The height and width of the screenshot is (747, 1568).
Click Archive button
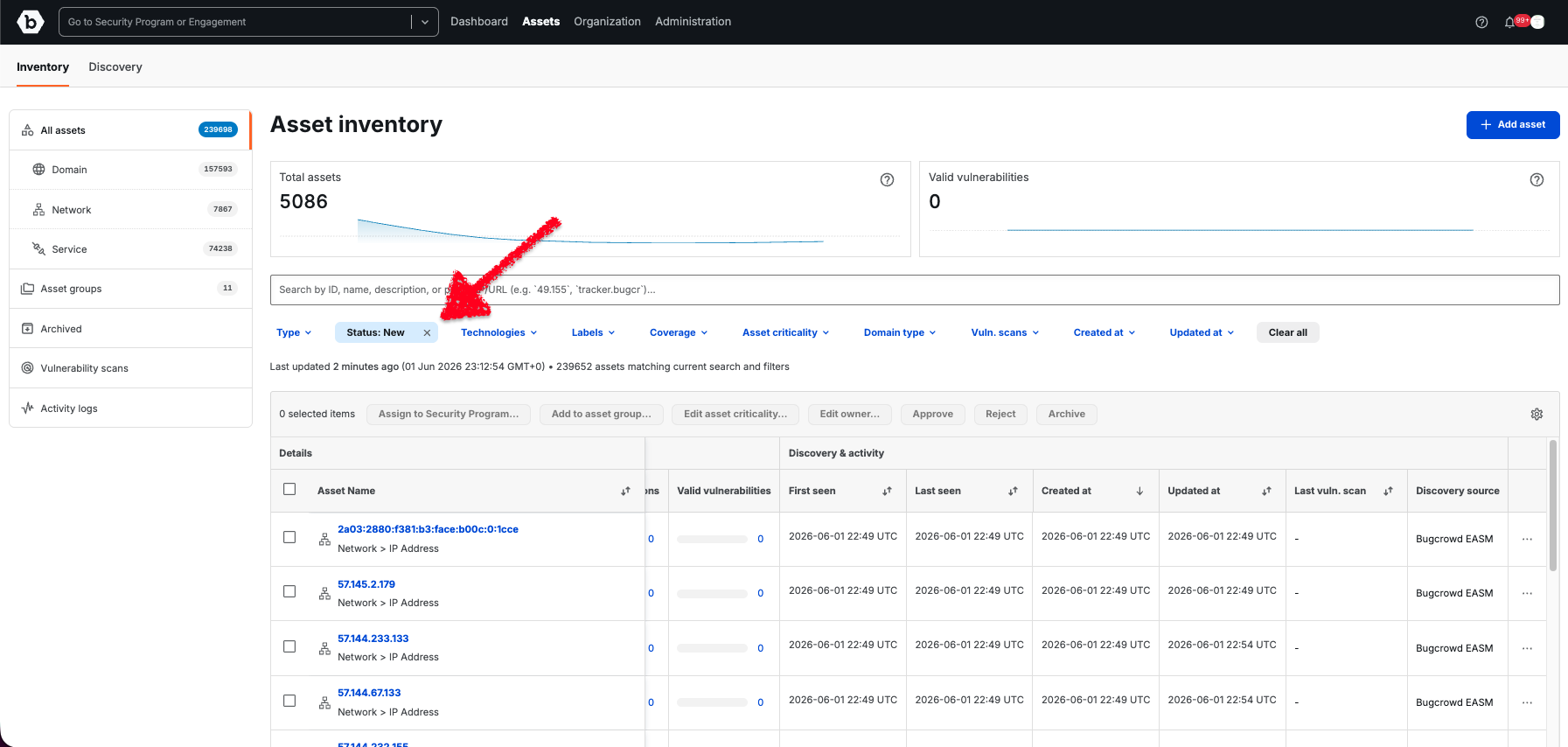pyautogui.click(x=1067, y=414)
